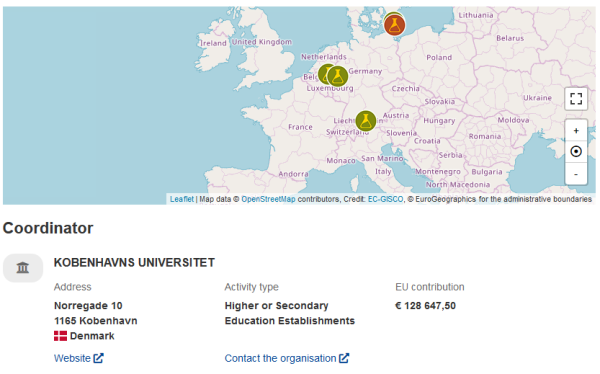Zoom in the map with plus button
Screen dimensions: 600x374
point(576,131)
